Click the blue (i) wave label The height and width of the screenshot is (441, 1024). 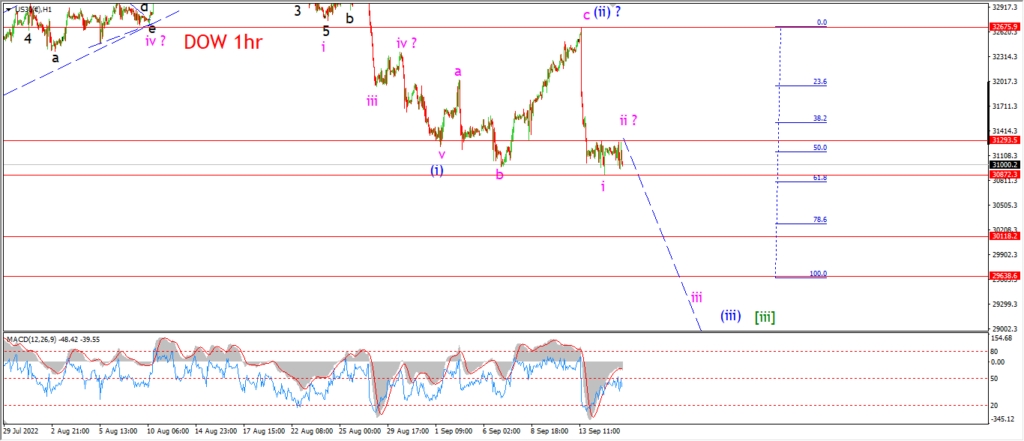[438, 171]
